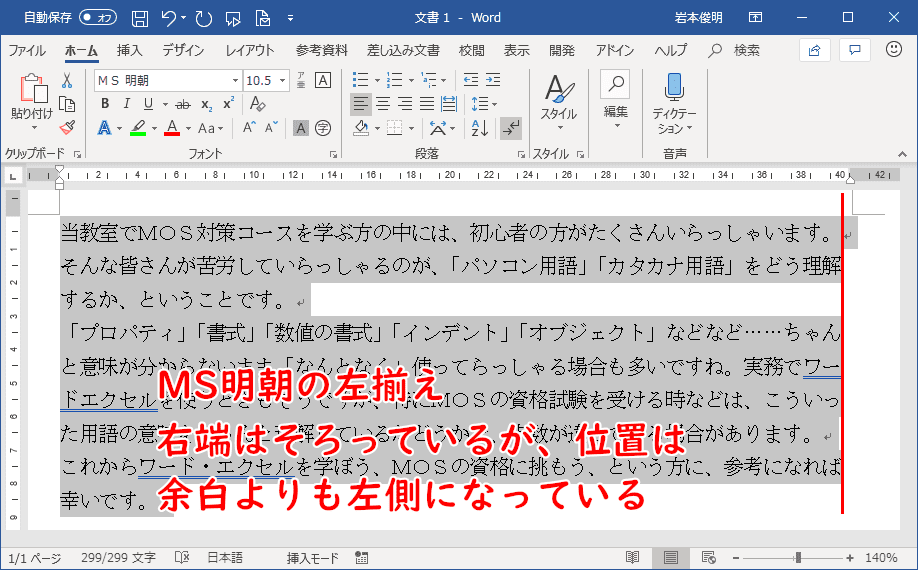Click the Enclosed Characters circle icon
This screenshot has height=570, width=918.
323,128
